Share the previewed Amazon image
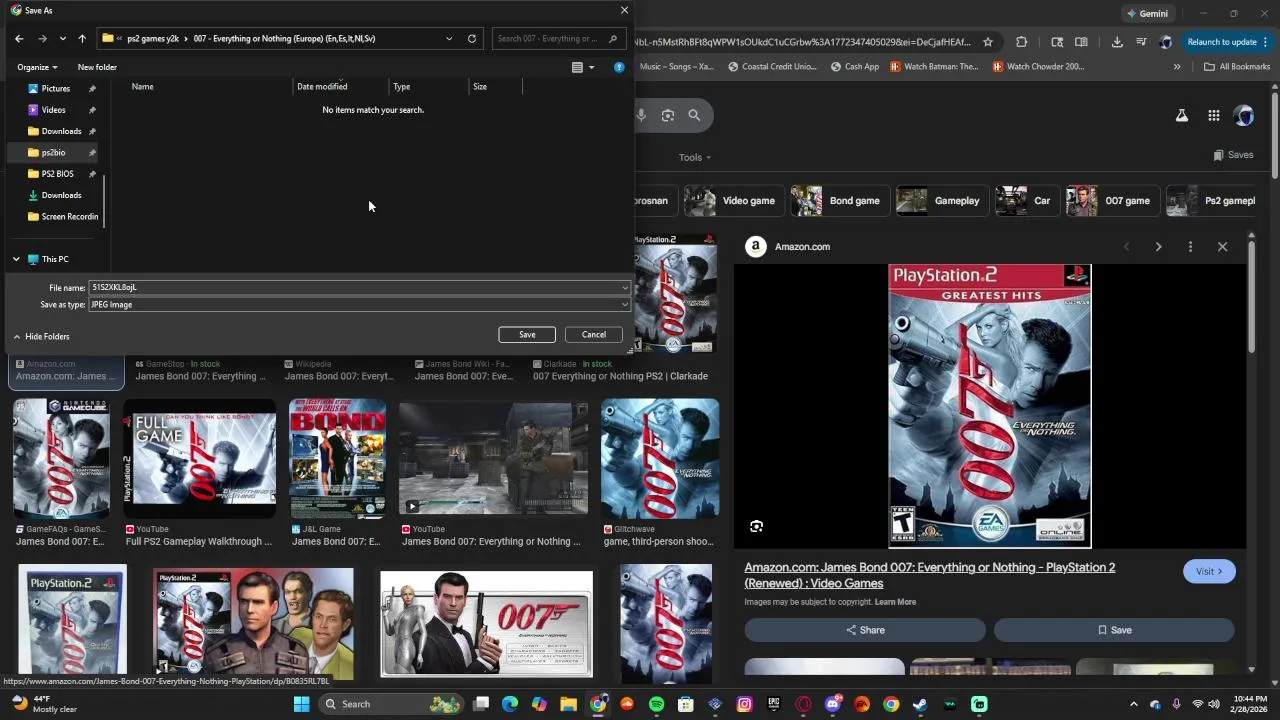1280x720 pixels. 865,630
